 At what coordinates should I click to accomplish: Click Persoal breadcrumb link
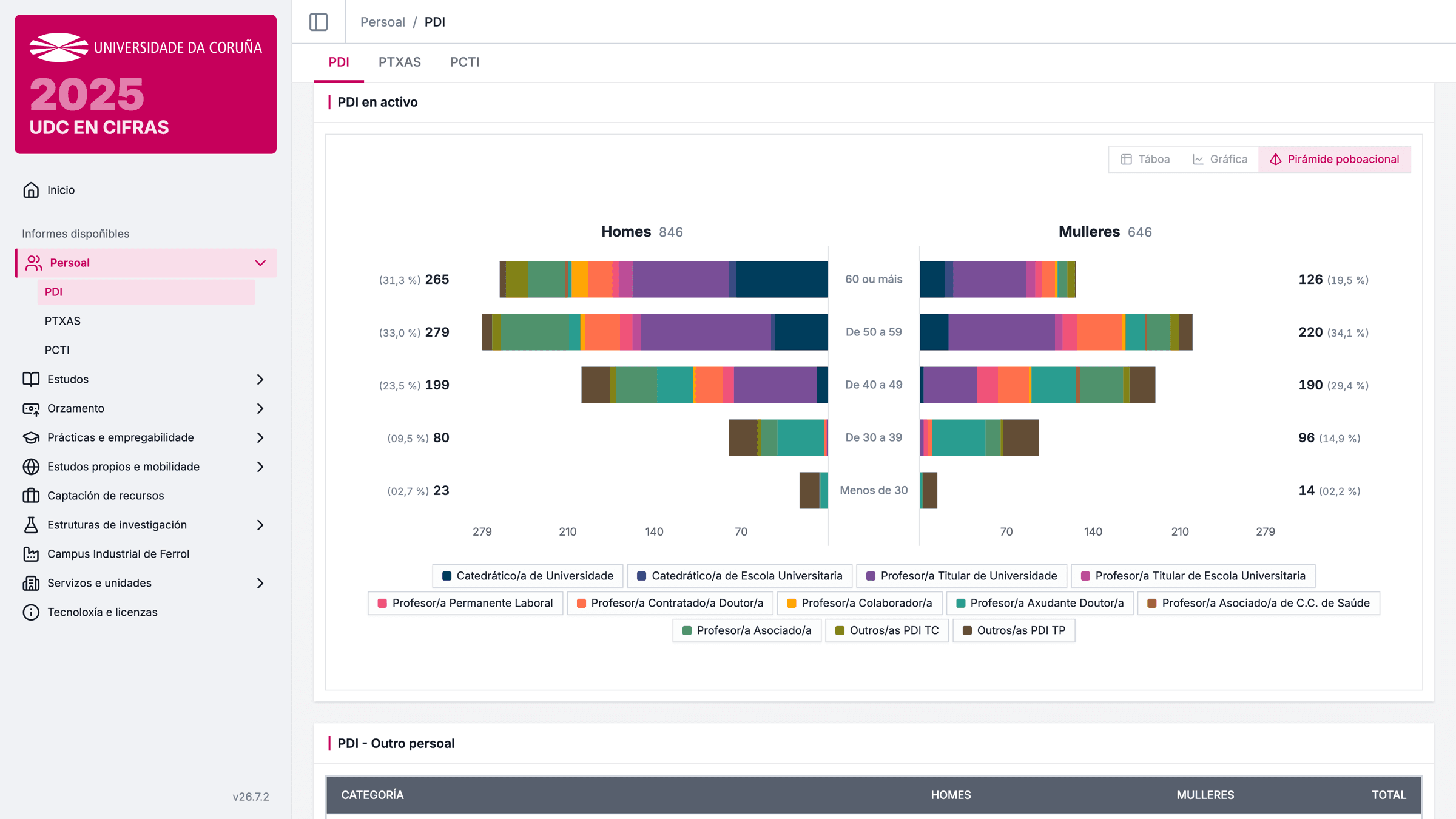click(x=382, y=22)
